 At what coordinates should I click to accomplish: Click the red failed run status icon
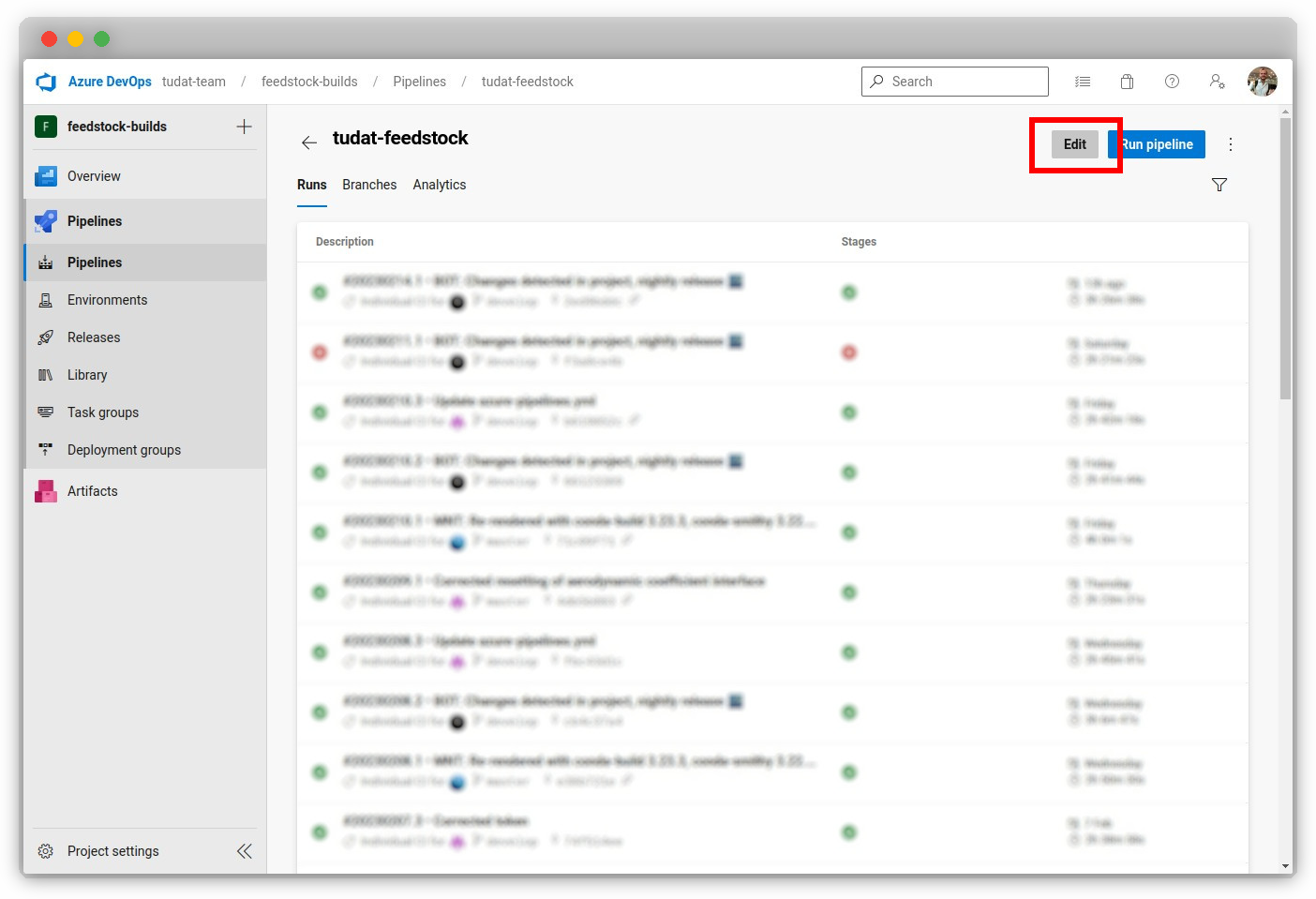[320, 352]
